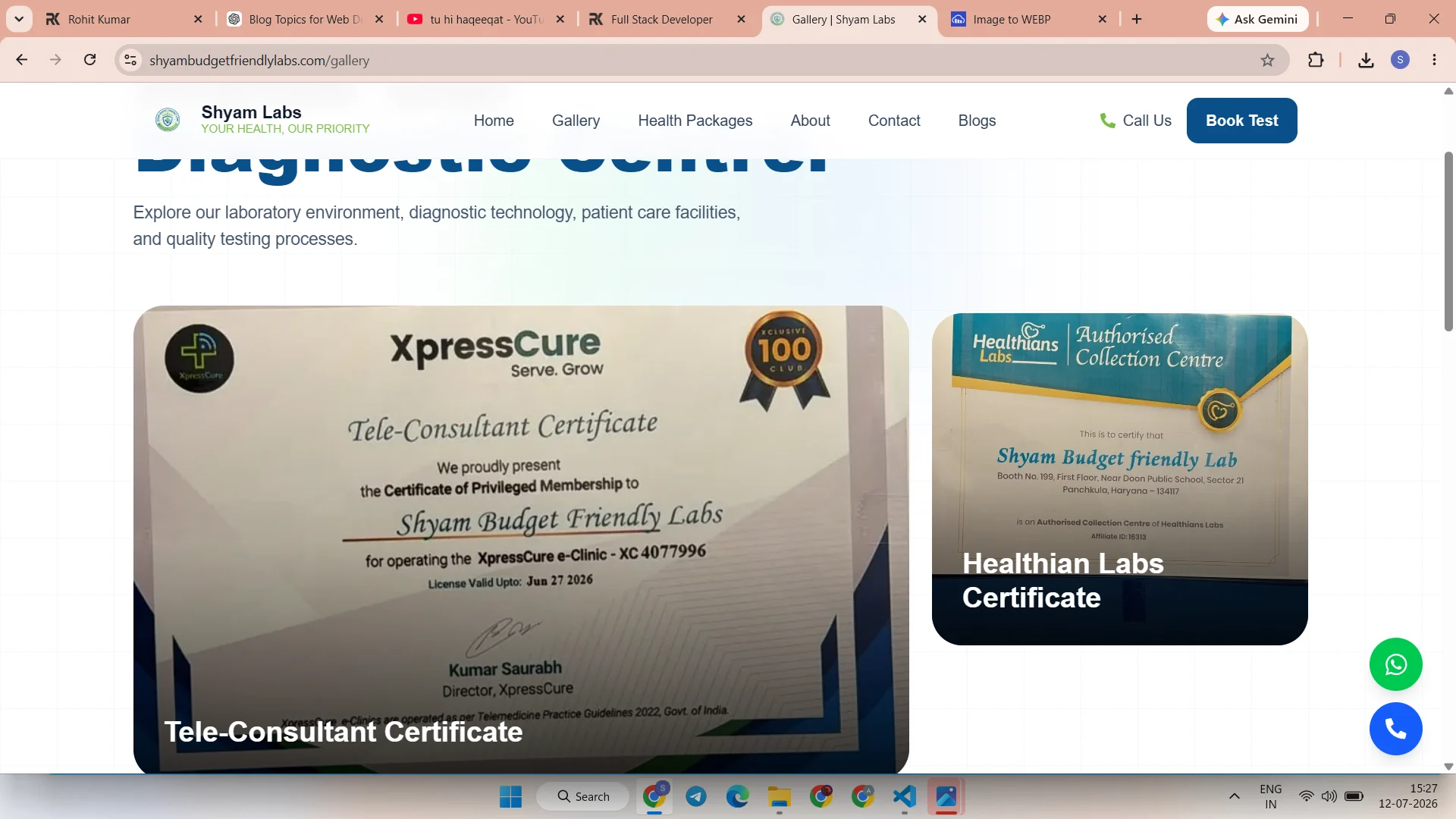The height and width of the screenshot is (819, 1456).
Task: Click the Call Us link
Action: pyautogui.click(x=1135, y=121)
